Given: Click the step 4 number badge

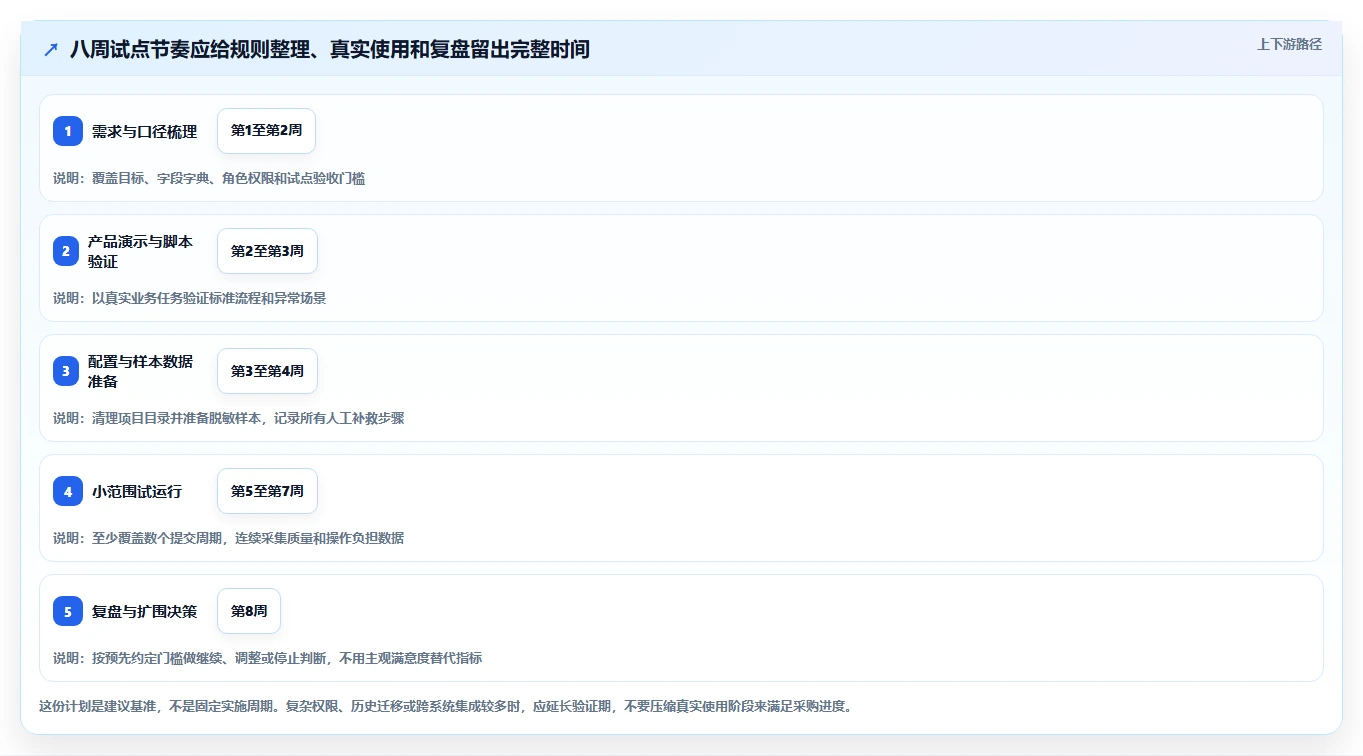Looking at the screenshot, I should point(68,491).
